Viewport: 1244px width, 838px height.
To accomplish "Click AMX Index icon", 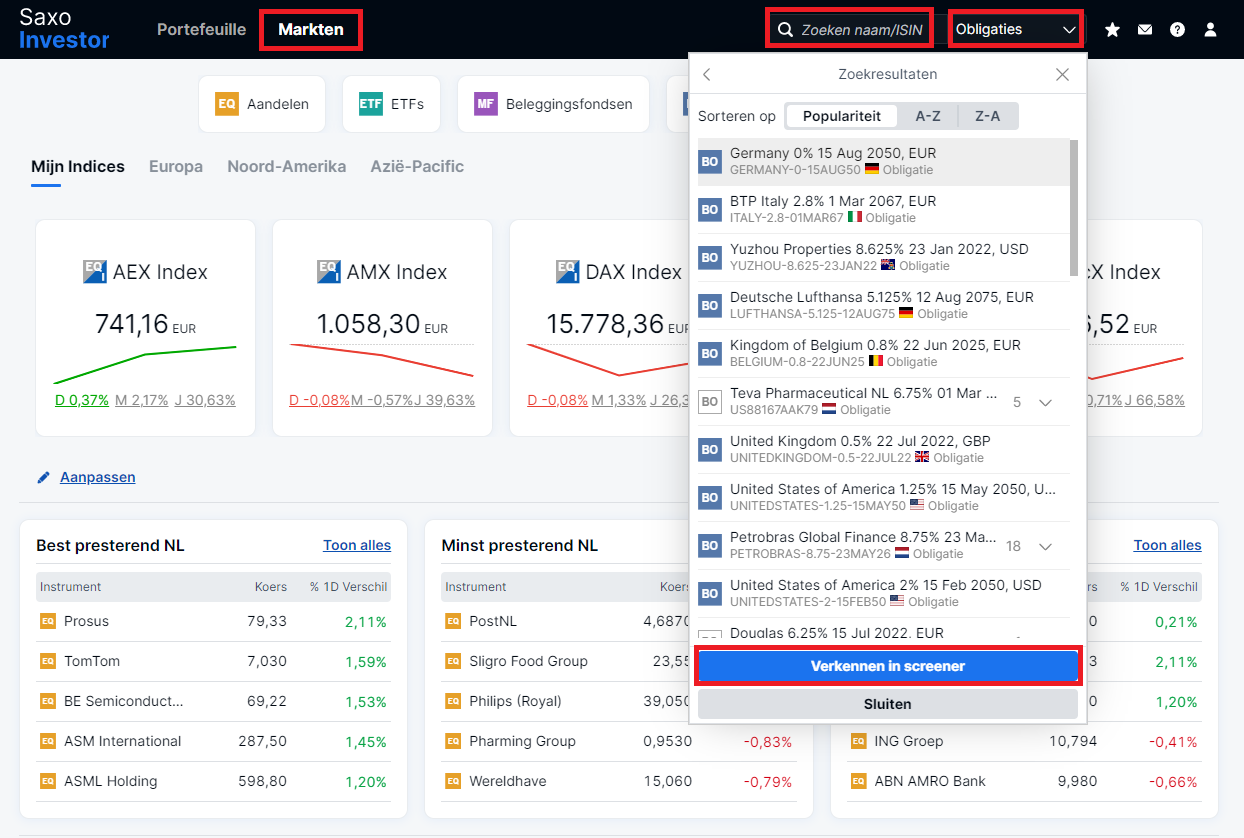I will pyautogui.click(x=329, y=272).
